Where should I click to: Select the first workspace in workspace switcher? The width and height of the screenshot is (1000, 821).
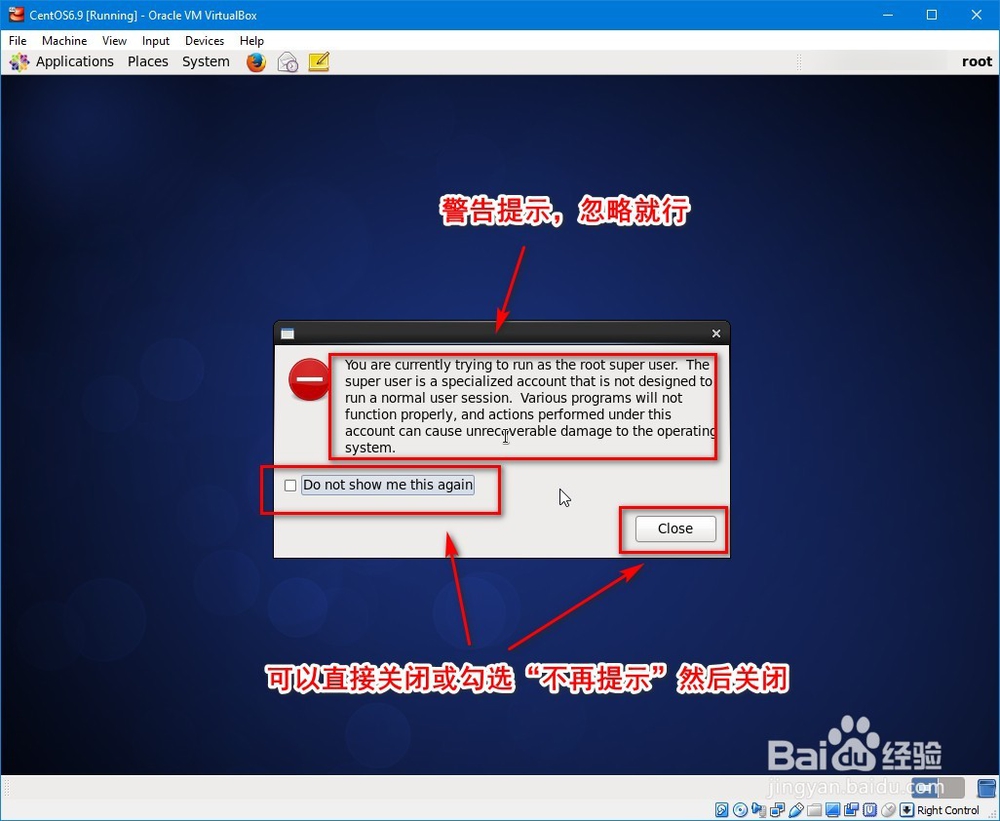pos(925,788)
